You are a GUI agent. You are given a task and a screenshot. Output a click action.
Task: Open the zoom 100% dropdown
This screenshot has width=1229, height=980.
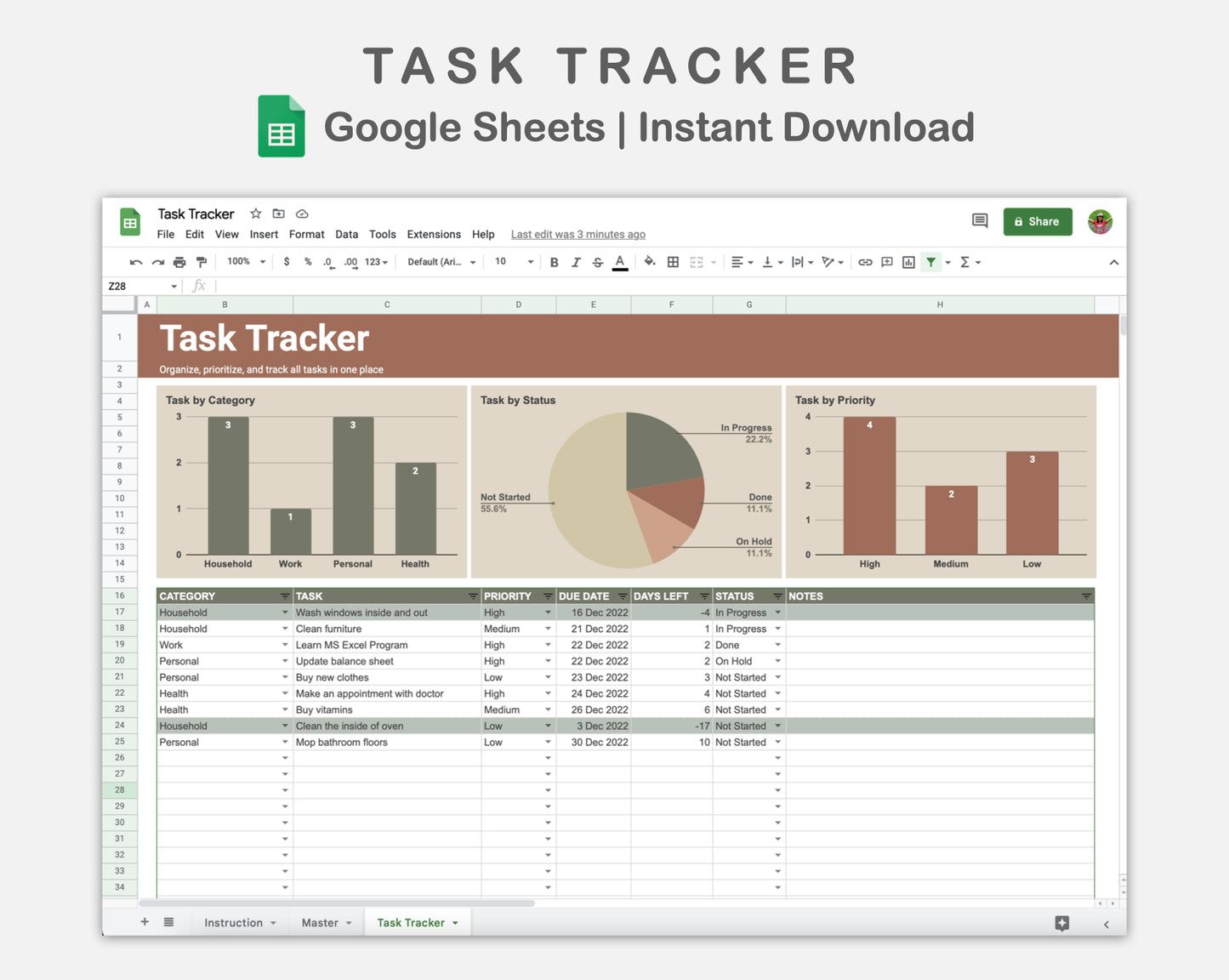(247, 262)
